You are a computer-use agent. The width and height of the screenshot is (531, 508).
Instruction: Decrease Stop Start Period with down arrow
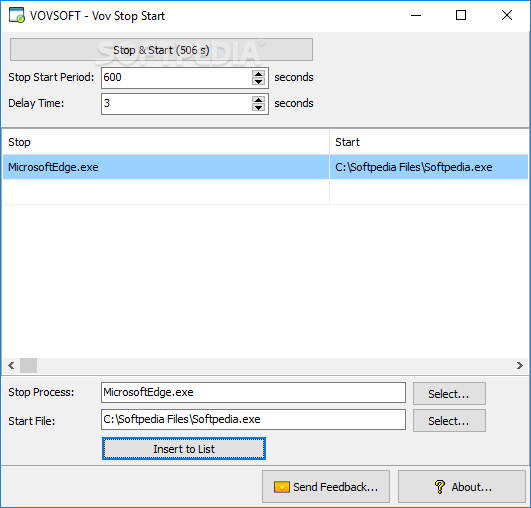coord(259,82)
